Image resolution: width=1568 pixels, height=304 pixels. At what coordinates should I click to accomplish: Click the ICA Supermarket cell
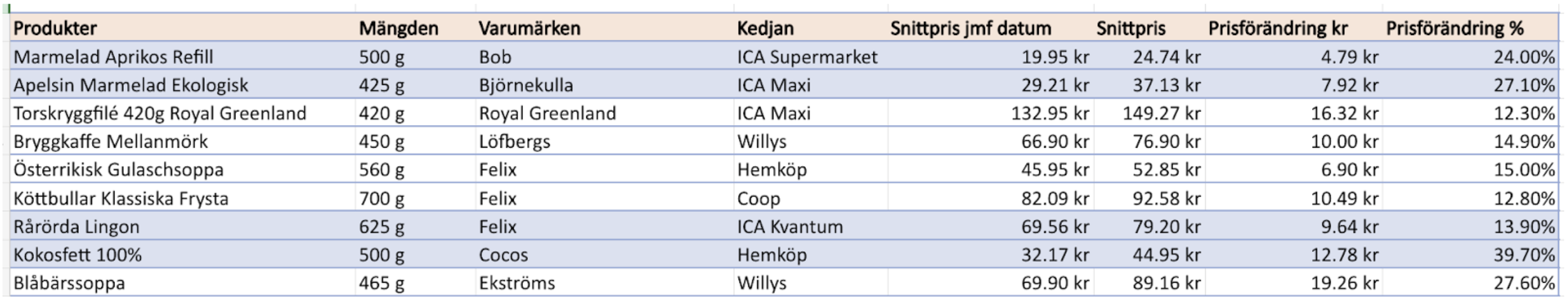pyautogui.click(x=807, y=57)
